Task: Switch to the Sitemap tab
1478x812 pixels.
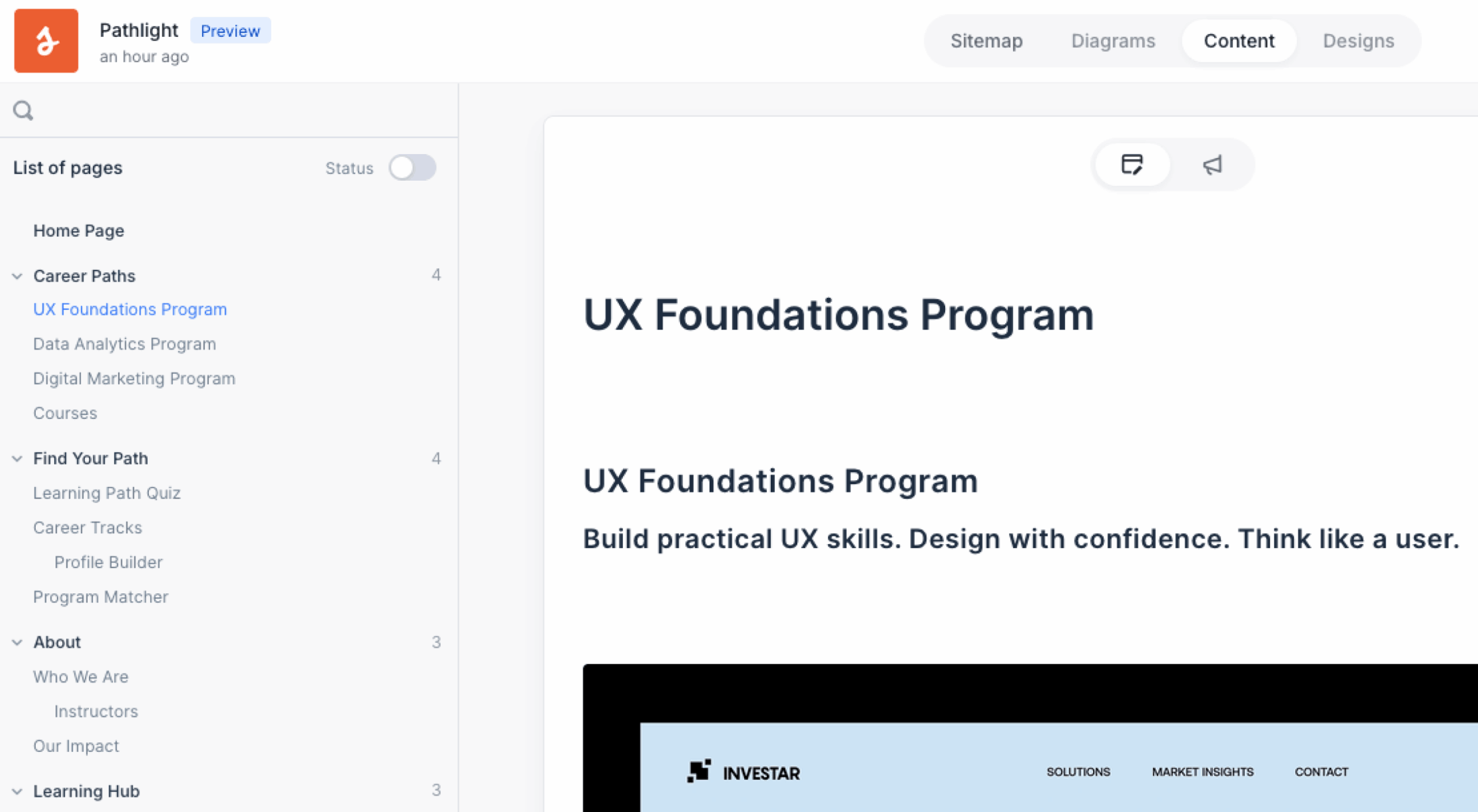Action: point(987,41)
